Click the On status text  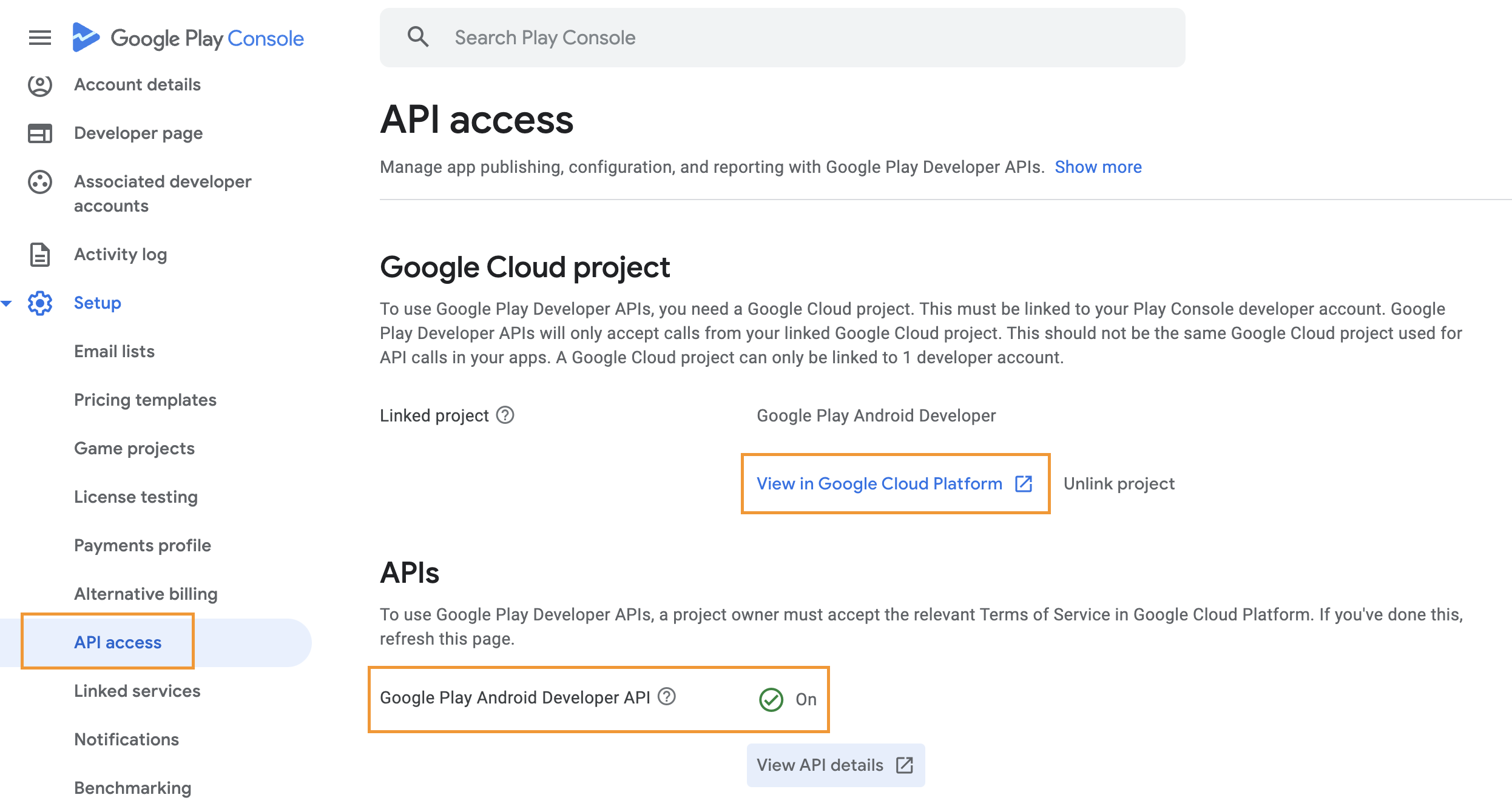pyautogui.click(x=806, y=699)
